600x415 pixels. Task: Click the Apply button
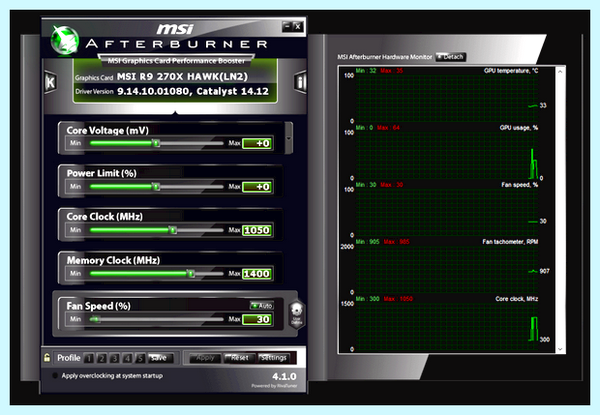[x=205, y=358]
